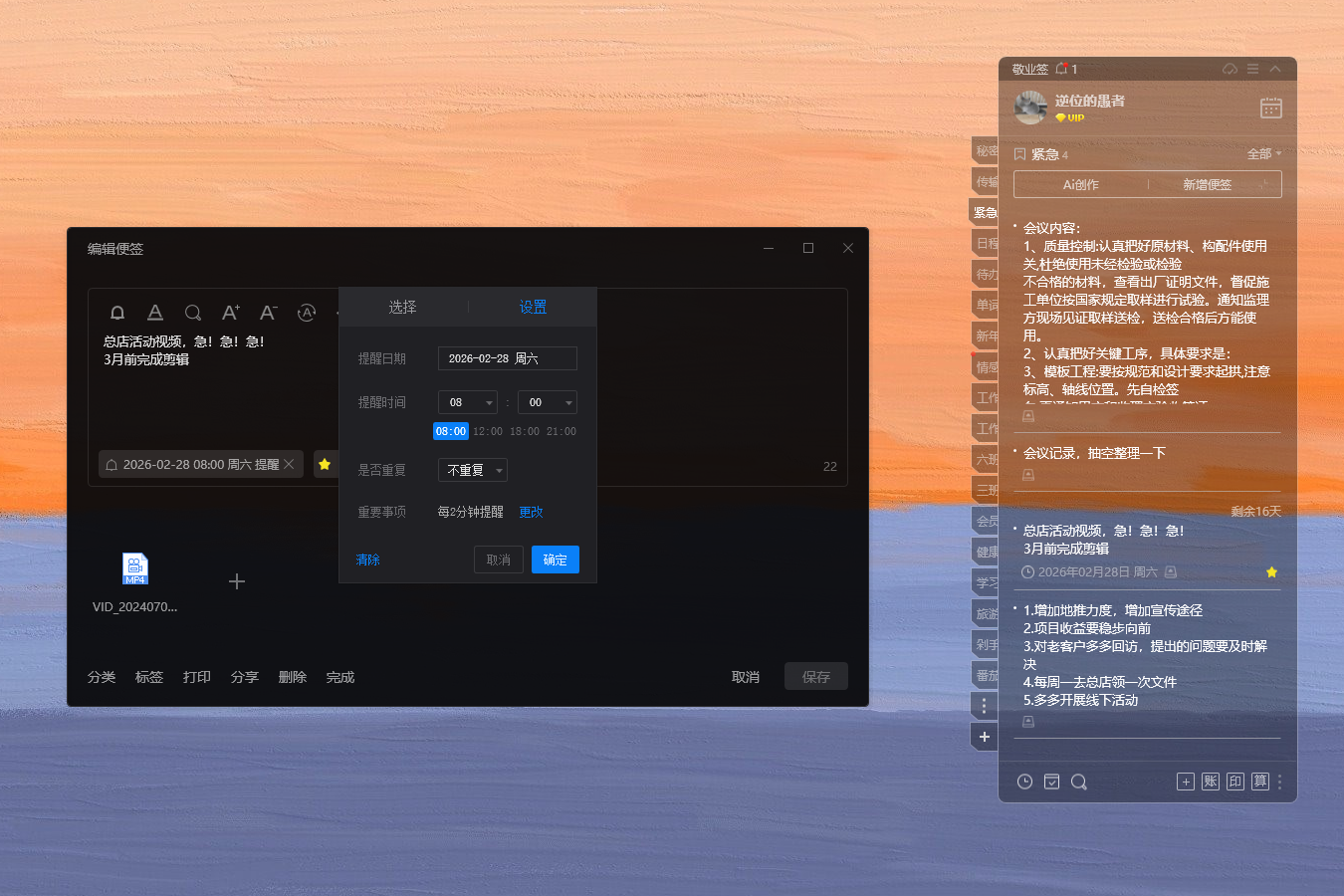Screen dimensions: 1344x896
Task: Open the font color tool in note editor
Action: click(154, 312)
